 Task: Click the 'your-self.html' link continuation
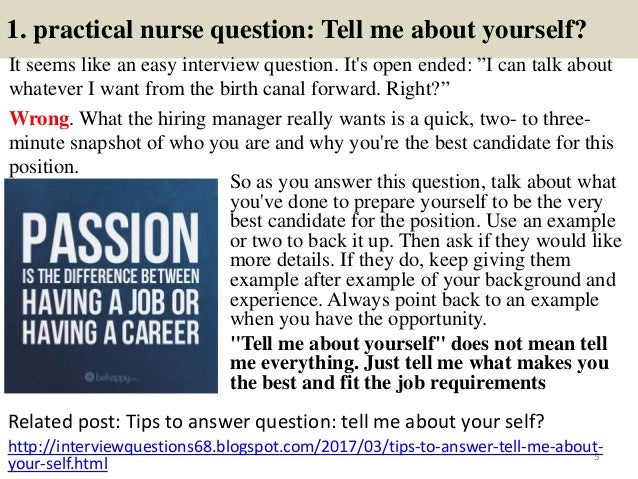[x=58, y=464]
